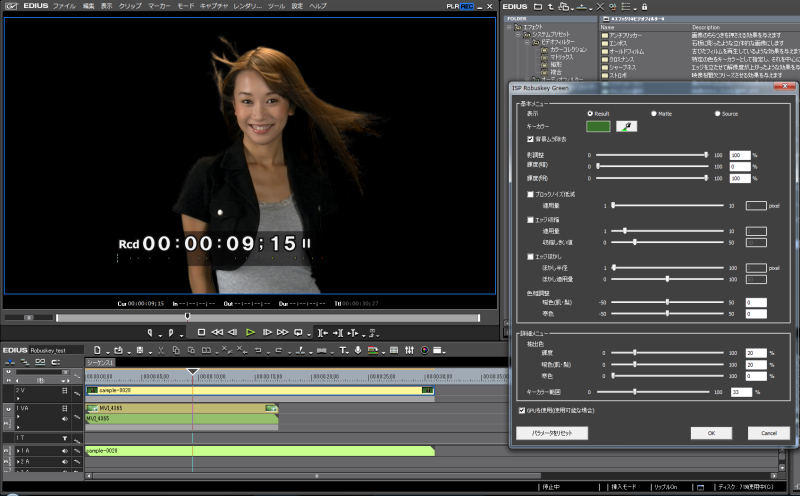Open the ヘルプ menu
This screenshot has height=496, width=800.
(x=318, y=6)
